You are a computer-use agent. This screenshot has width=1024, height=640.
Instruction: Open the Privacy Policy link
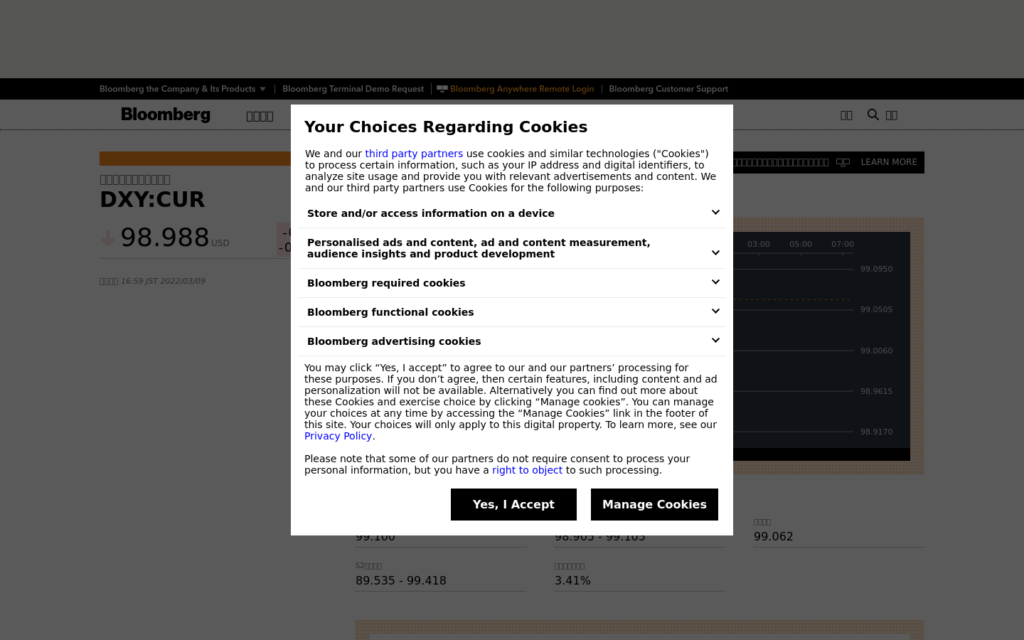point(338,436)
